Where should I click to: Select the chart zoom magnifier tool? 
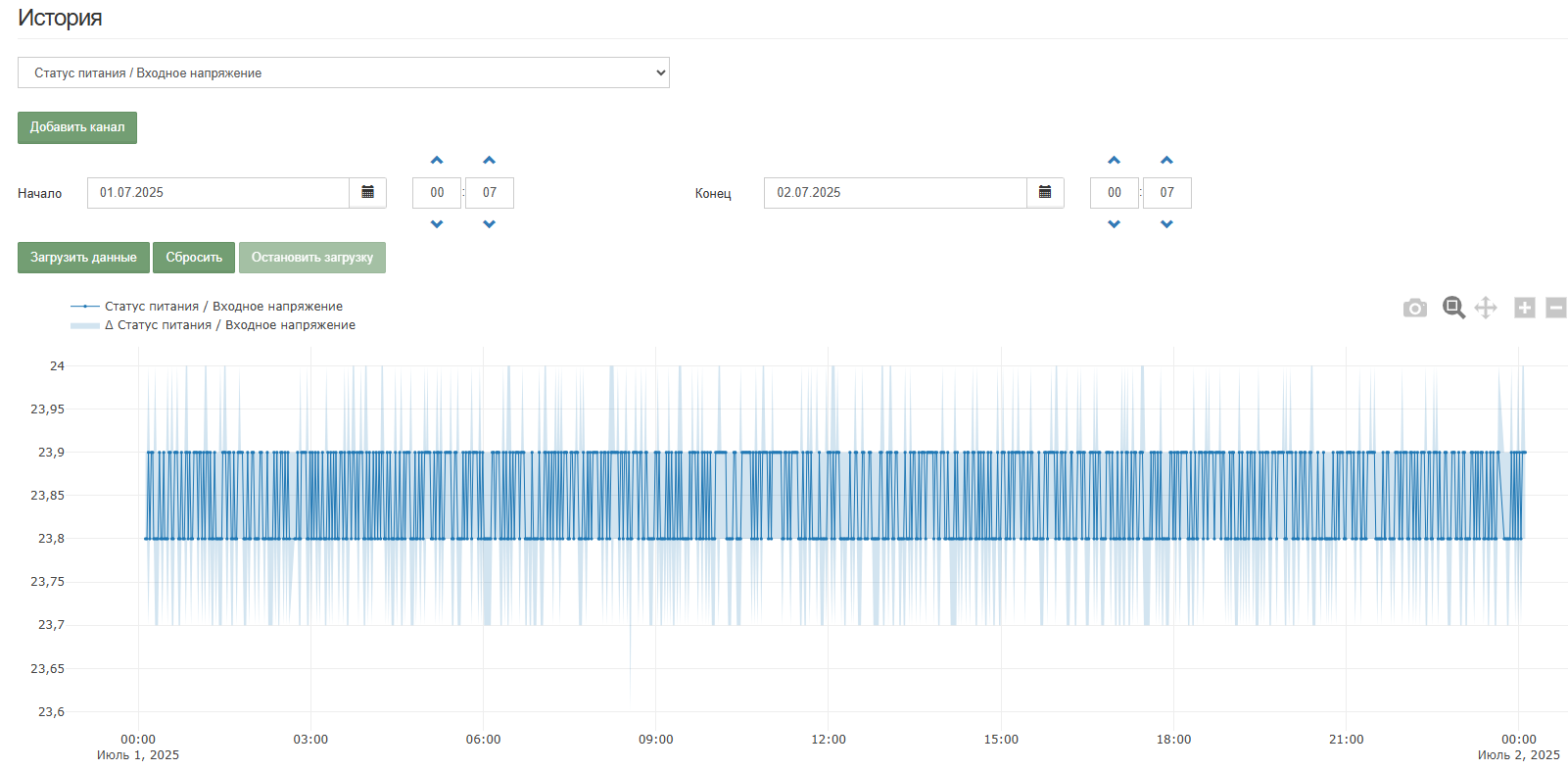click(x=1453, y=308)
